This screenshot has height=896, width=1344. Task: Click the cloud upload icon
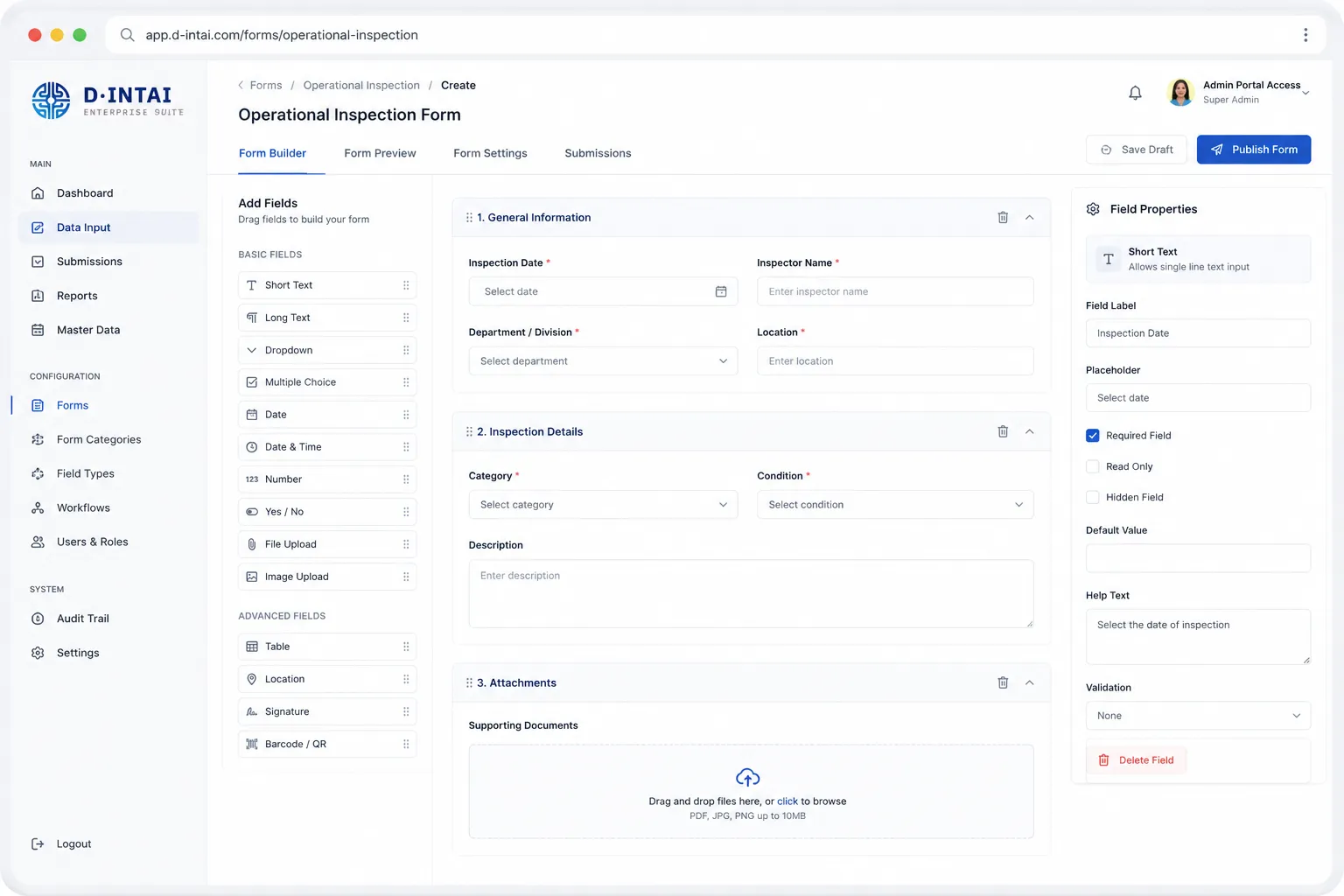coord(747,777)
